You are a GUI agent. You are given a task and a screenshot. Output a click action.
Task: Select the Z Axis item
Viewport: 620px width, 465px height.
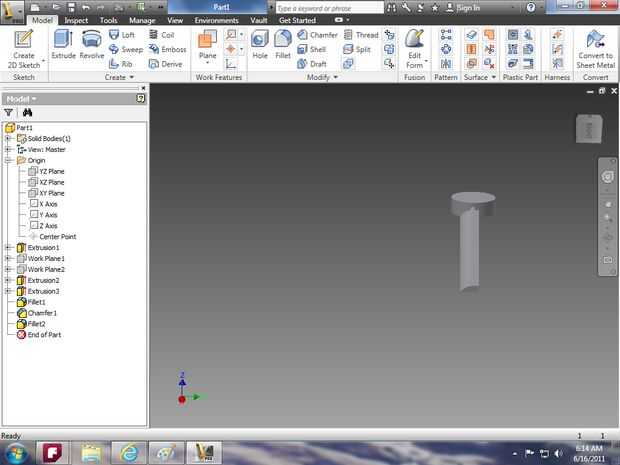coord(43,226)
